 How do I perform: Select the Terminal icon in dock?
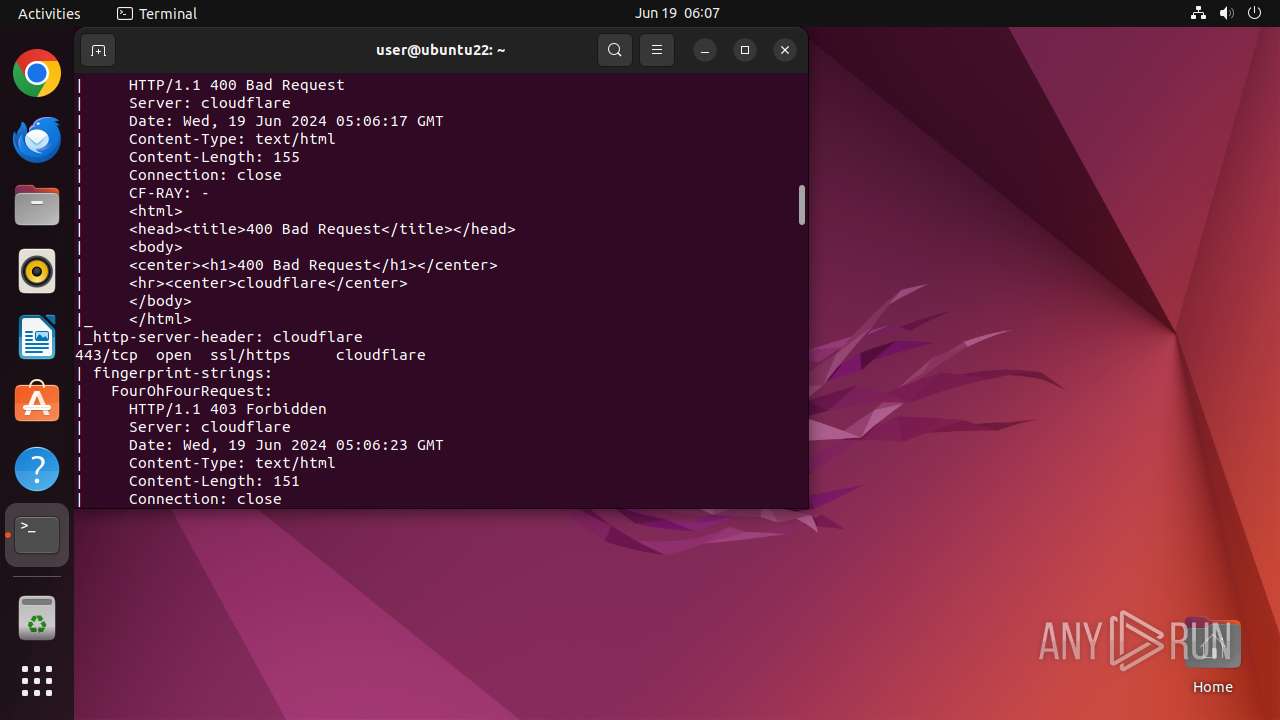pyautogui.click(x=37, y=535)
